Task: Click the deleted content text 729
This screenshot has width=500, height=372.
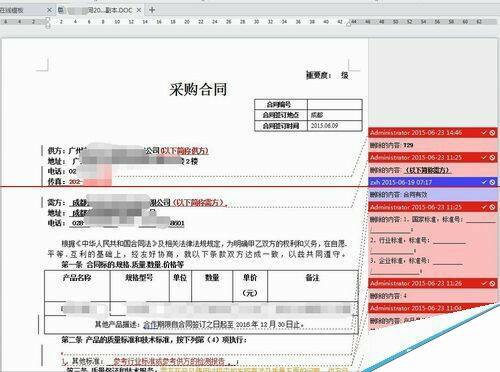Action: pyautogui.click(x=408, y=145)
